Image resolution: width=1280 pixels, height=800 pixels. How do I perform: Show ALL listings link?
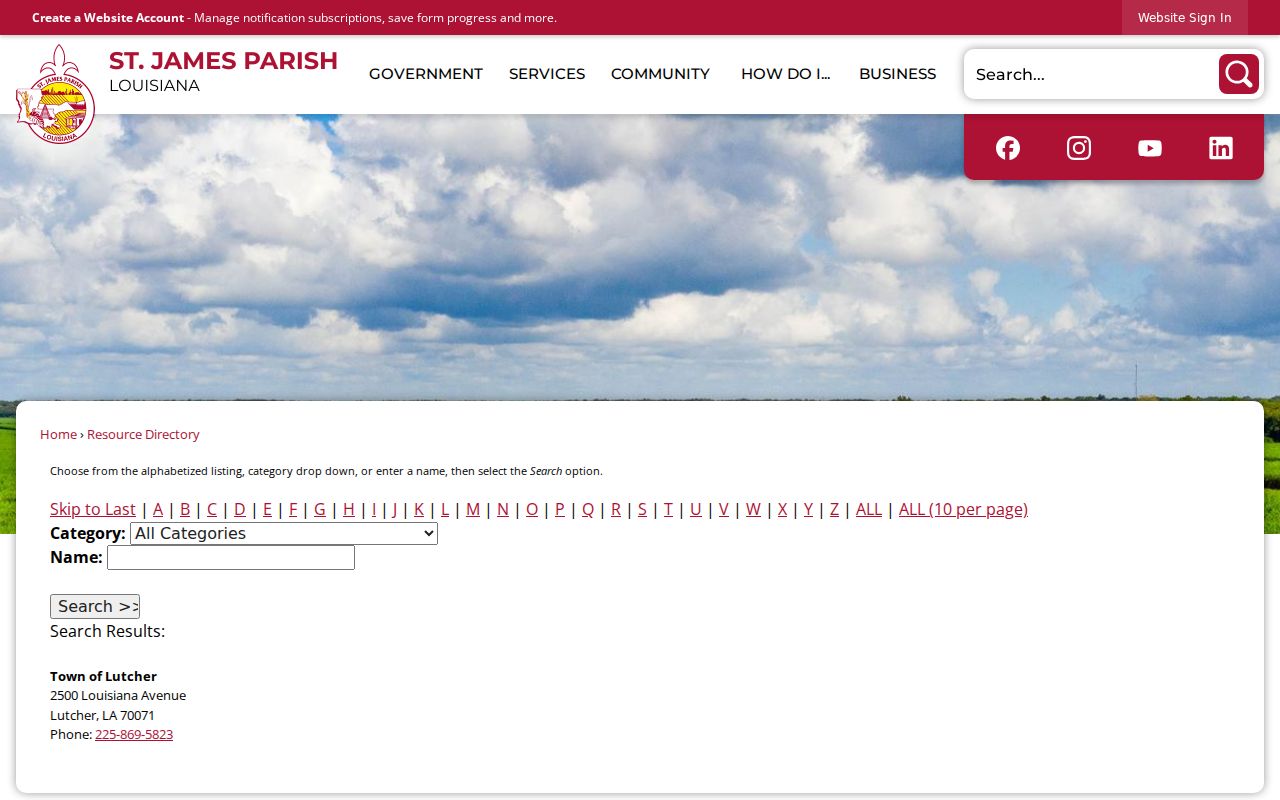click(x=869, y=510)
